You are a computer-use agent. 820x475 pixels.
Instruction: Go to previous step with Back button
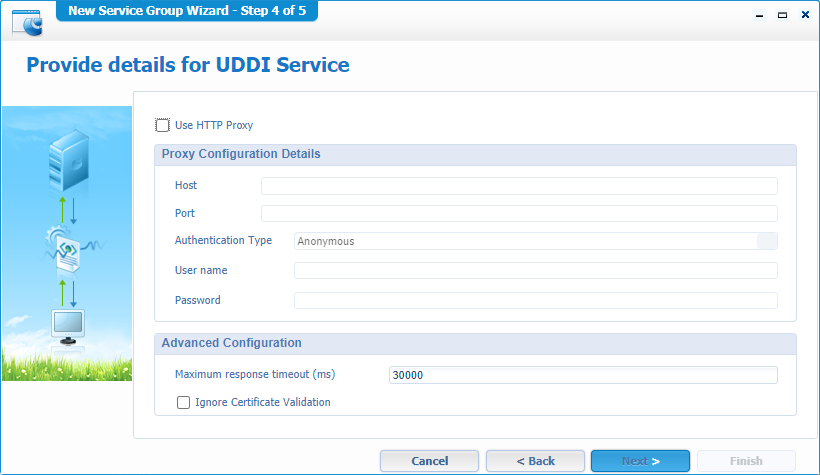[535, 461]
